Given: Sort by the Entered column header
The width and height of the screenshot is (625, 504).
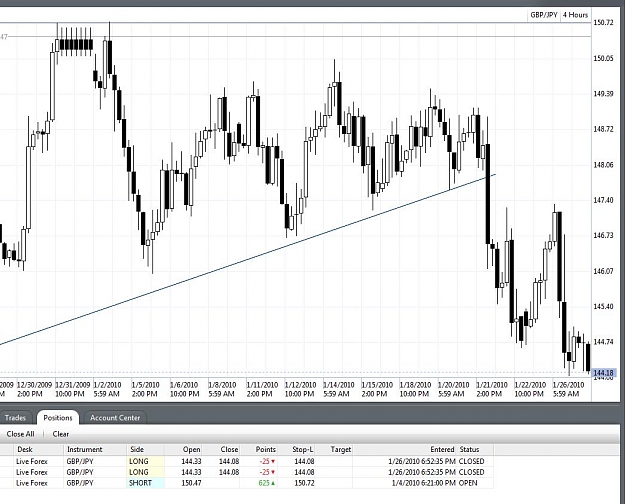Looking at the screenshot, I should point(405,449).
